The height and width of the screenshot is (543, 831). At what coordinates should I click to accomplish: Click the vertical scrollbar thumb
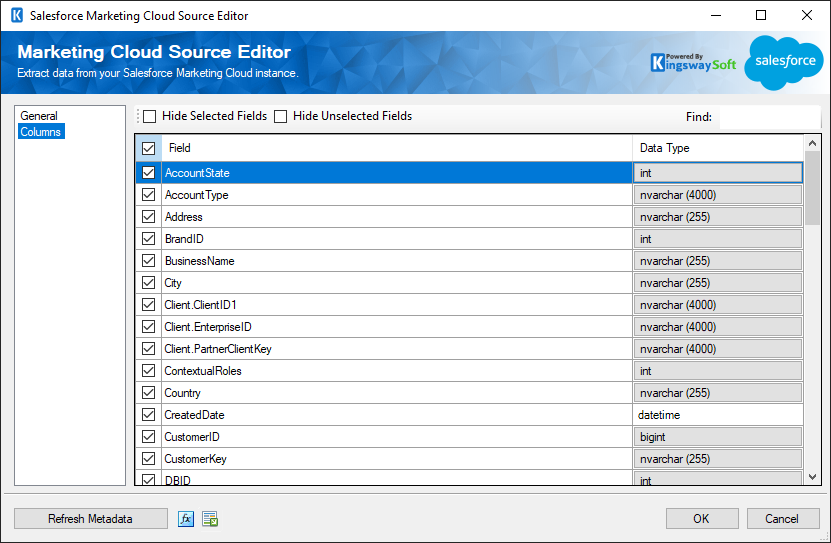pos(812,188)
